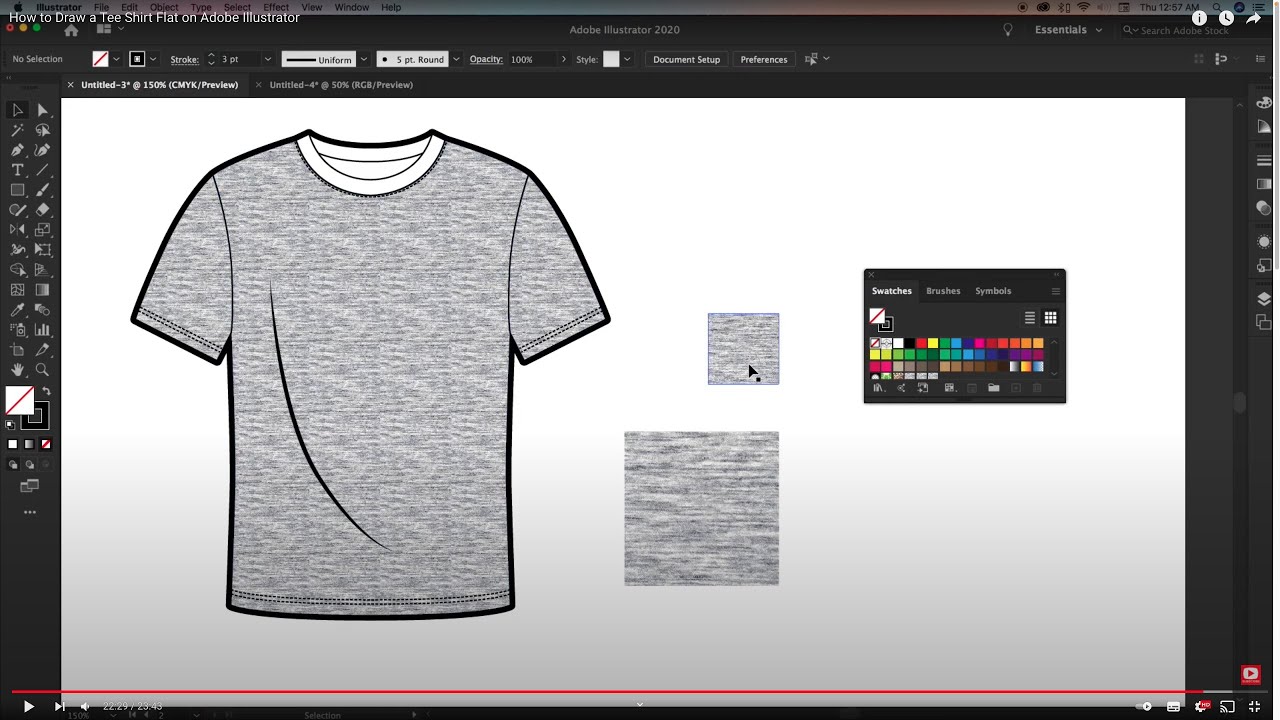Select the Blend tool

pyautogui.click(x=42, y=310)
